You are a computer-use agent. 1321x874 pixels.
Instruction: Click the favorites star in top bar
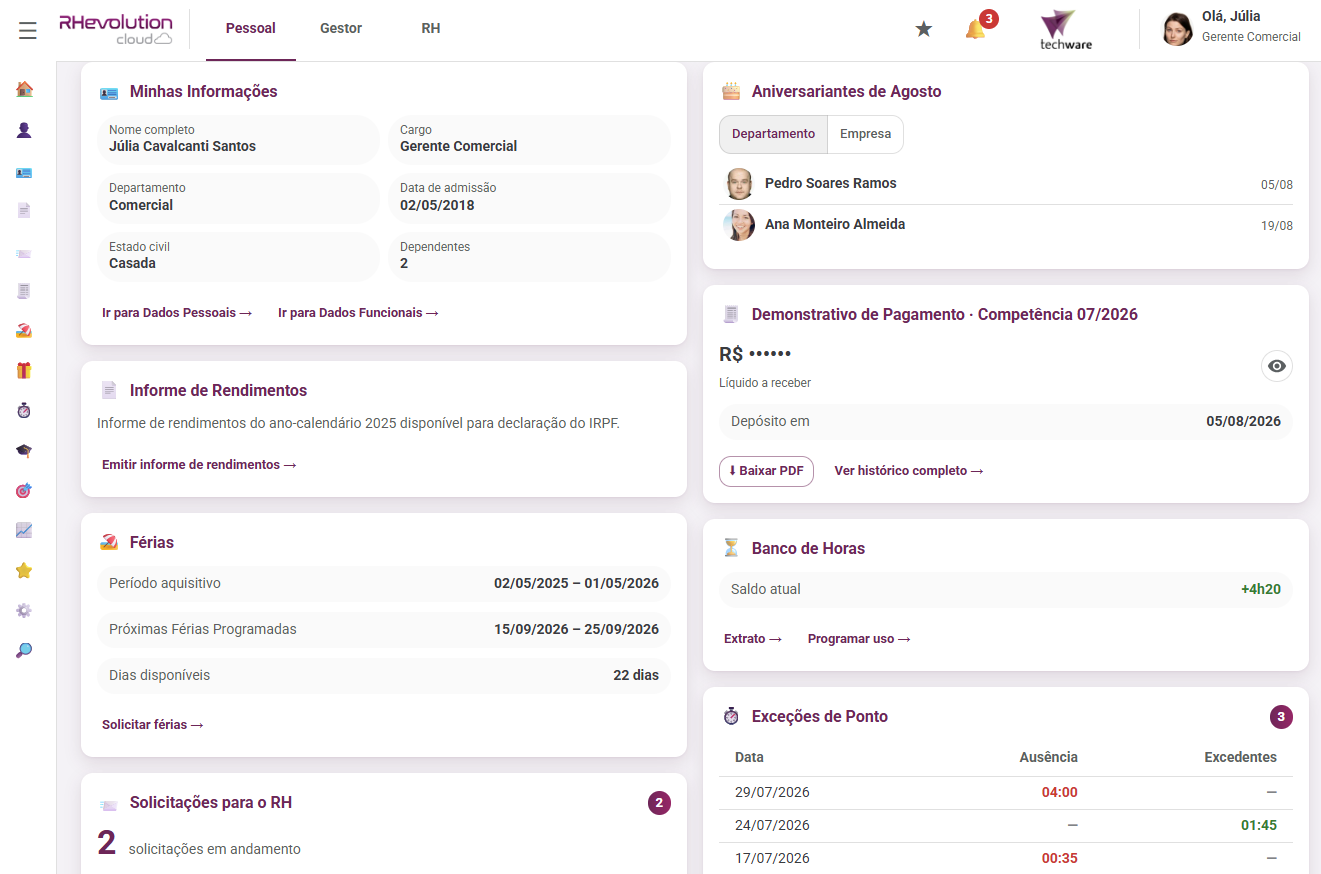924,29
